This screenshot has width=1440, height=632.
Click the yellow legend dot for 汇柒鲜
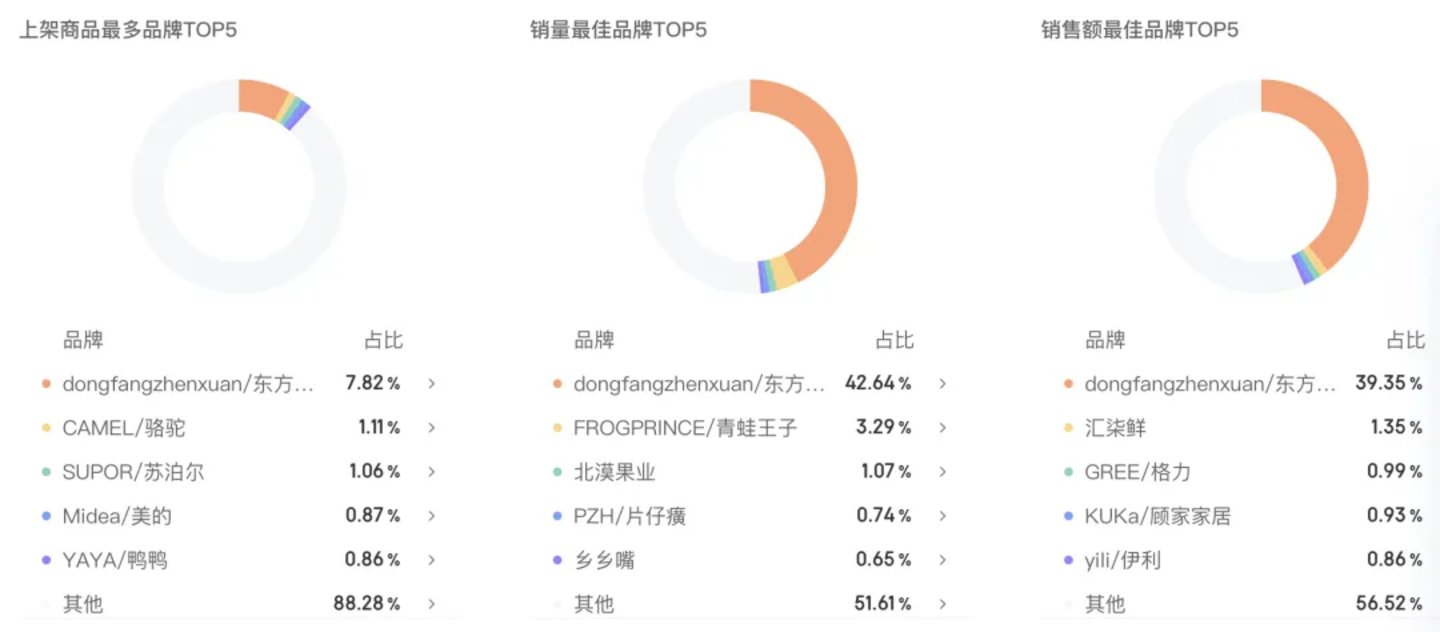click(1068, 428)
